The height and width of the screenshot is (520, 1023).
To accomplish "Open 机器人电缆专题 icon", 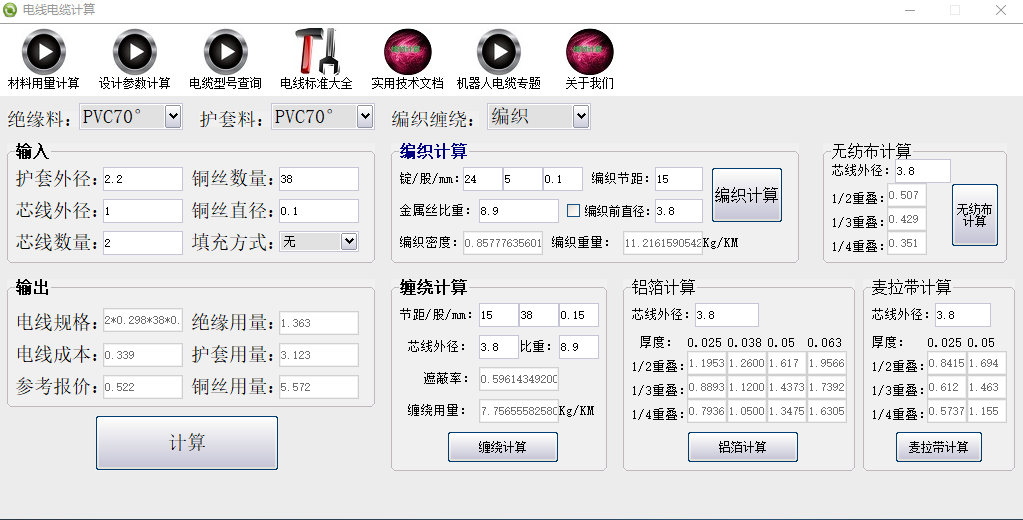I will 498,52.
